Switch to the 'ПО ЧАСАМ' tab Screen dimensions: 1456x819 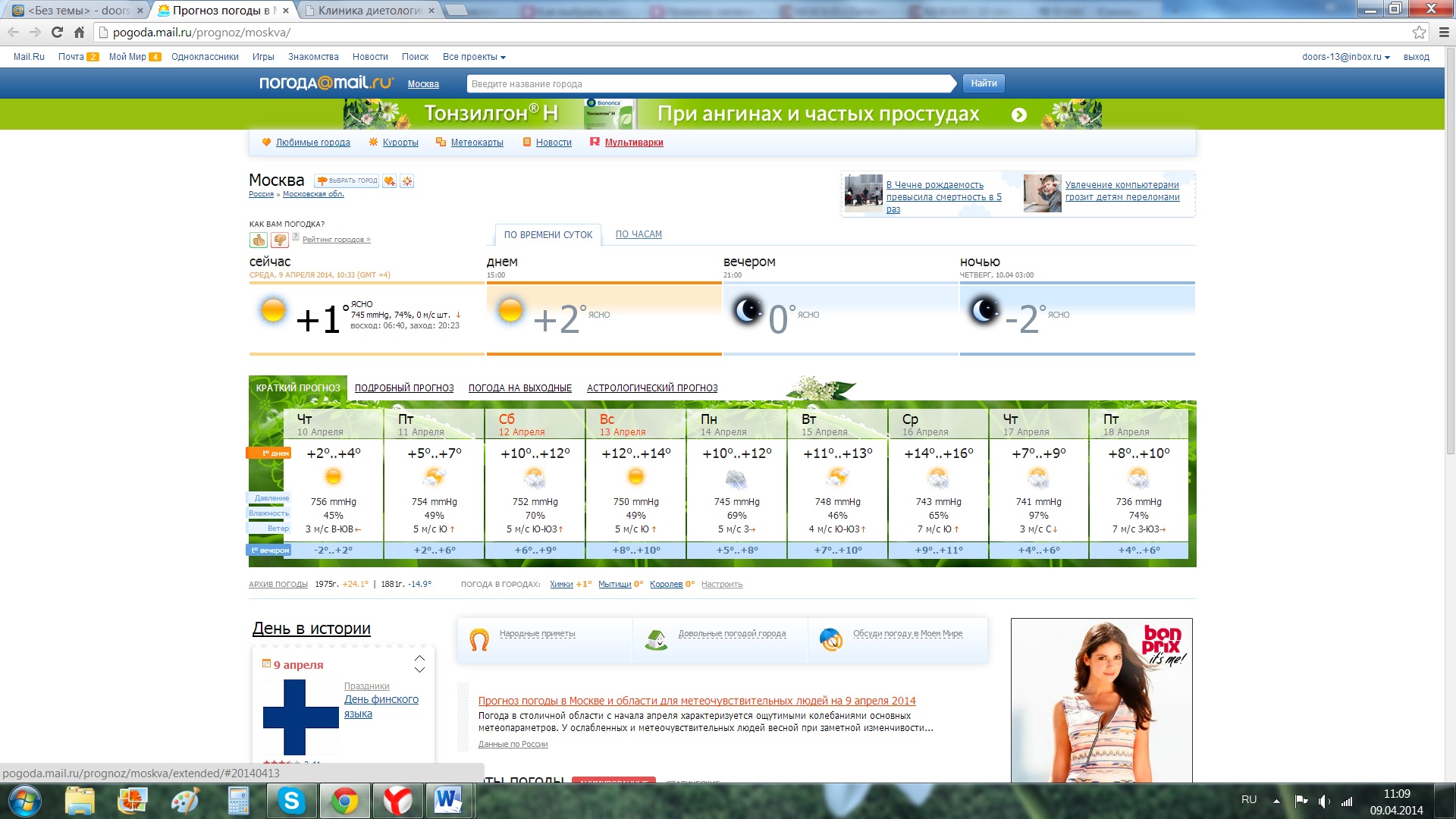639,234
